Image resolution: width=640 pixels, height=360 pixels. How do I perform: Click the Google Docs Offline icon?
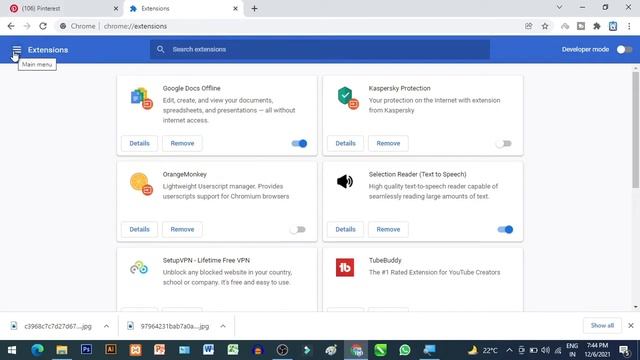click(x=141, y=98)
